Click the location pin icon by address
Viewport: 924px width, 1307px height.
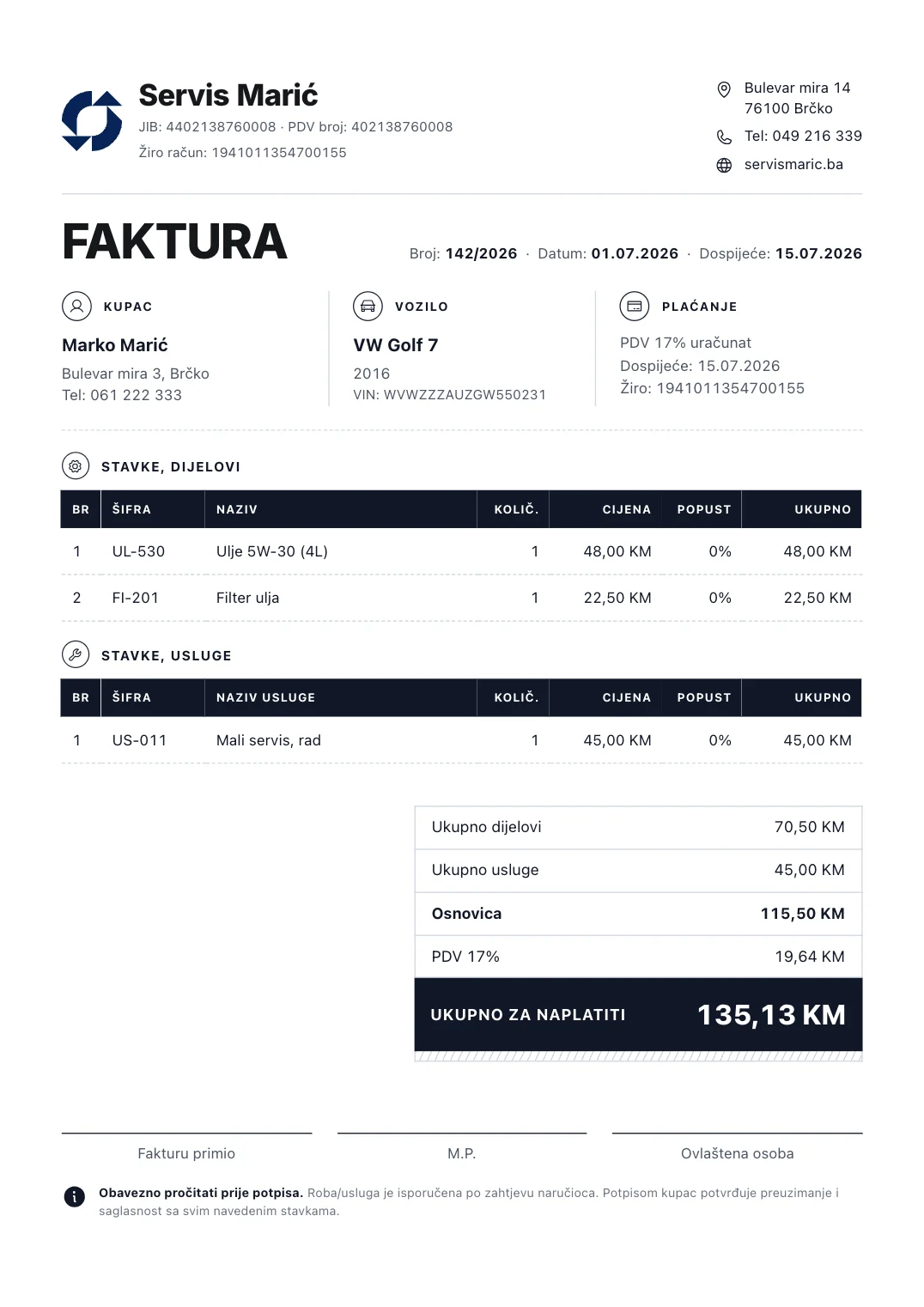pos(724,89)
